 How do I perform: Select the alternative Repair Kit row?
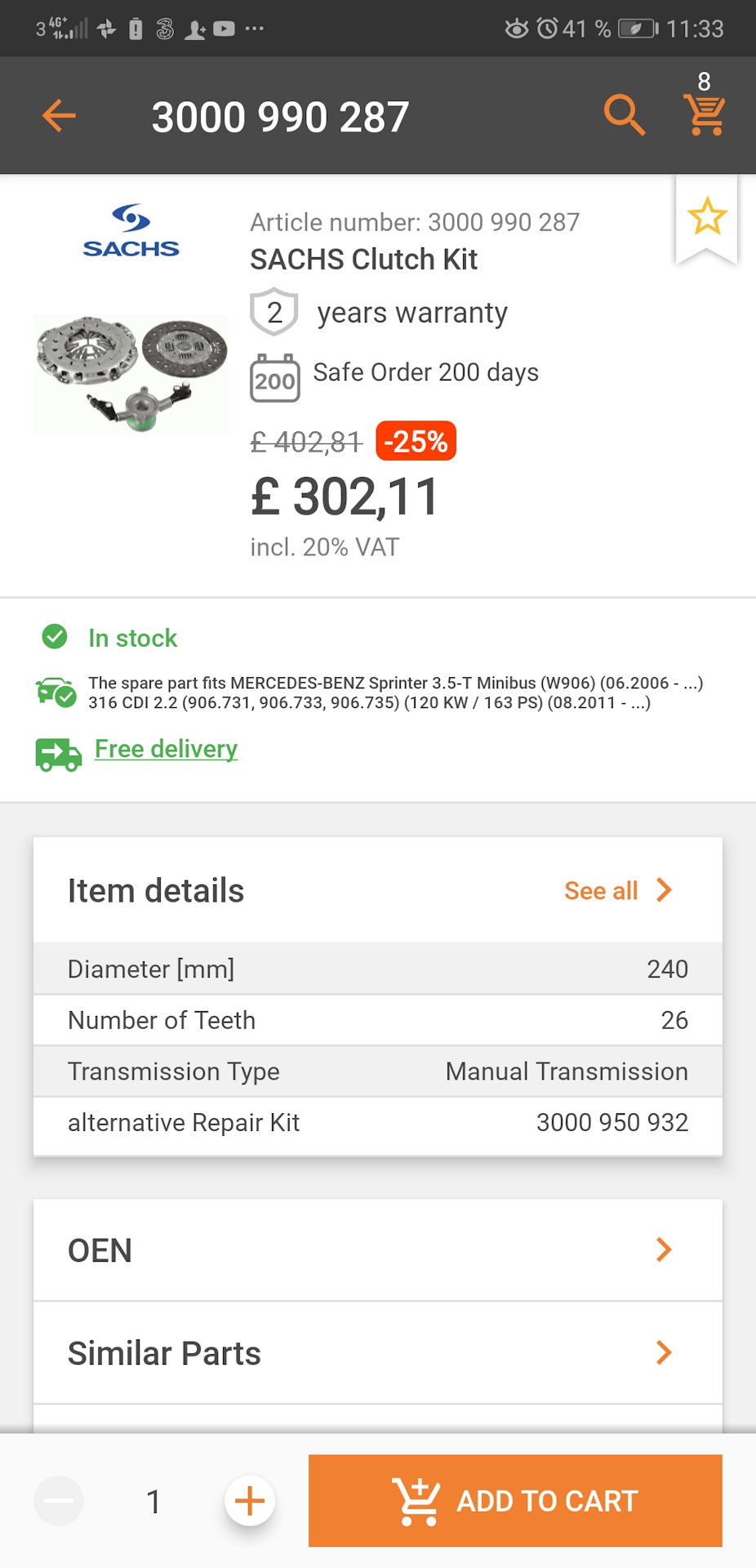tap(378, 1123)
